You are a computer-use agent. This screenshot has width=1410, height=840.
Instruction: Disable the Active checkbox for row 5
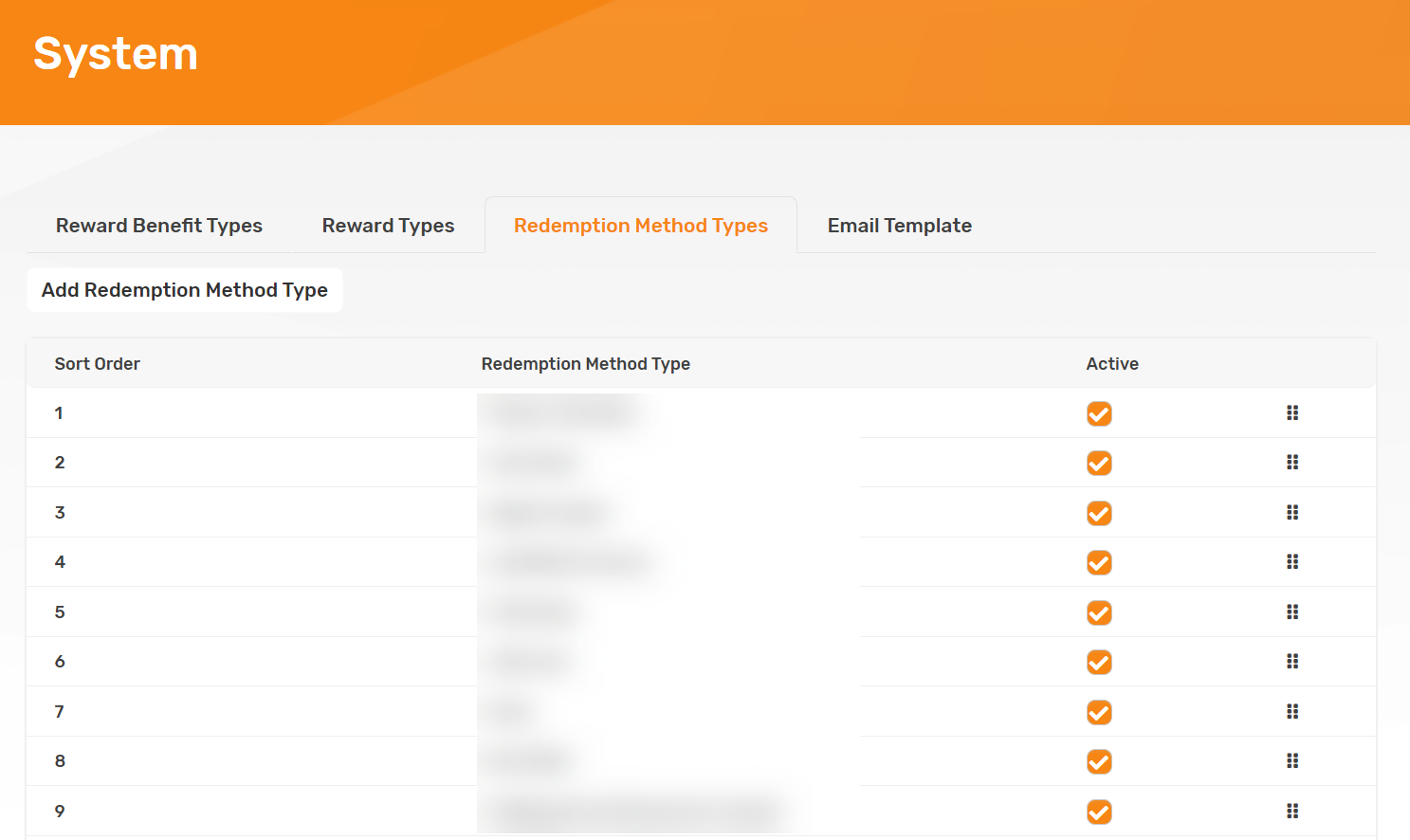[x=1099, y=613]
